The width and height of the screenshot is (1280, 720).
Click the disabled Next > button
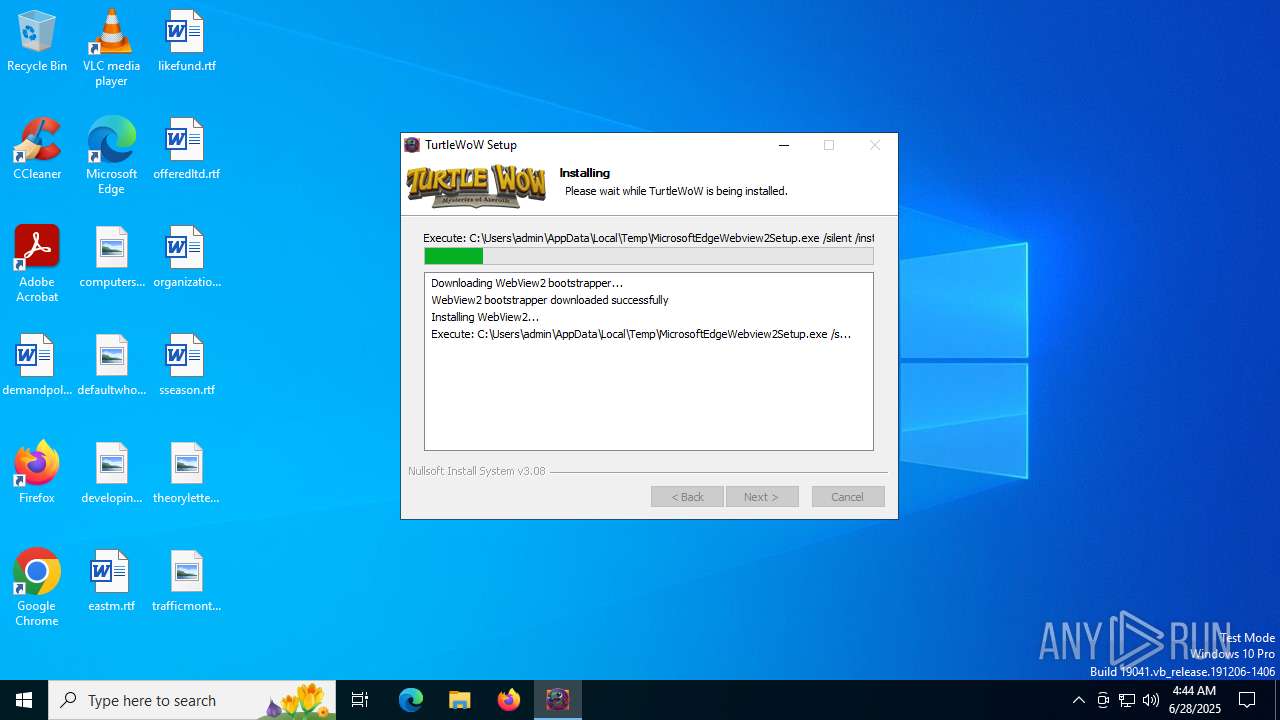pyautogui.click(x=762, y=497)
